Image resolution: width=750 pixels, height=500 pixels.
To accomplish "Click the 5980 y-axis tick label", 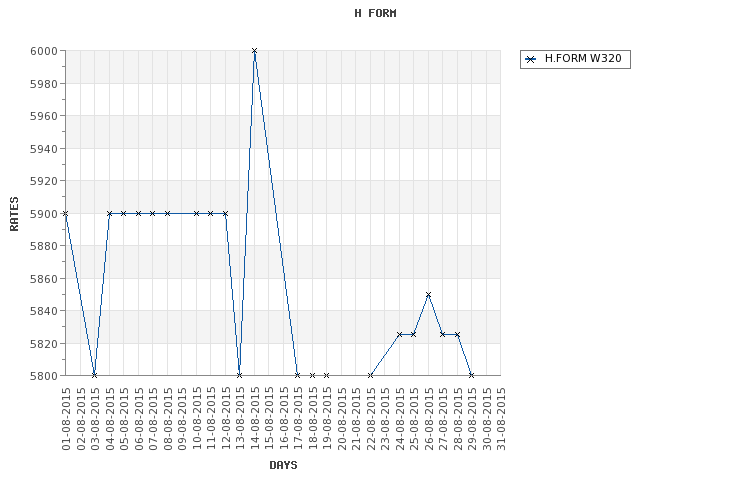I will pyautogui.click(x=44, y=84).
